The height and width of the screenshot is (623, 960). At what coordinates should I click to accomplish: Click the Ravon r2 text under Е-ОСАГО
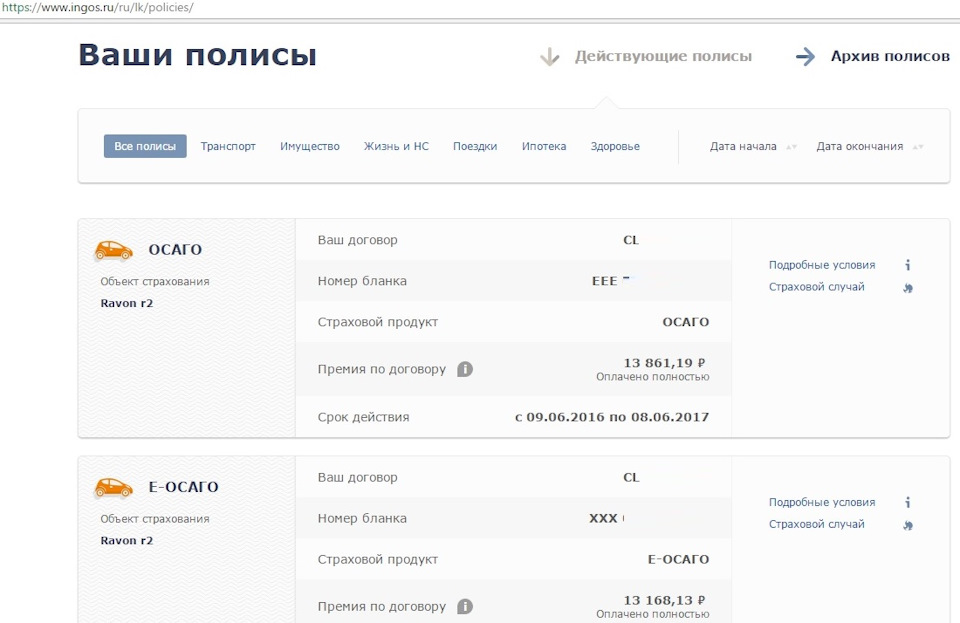tap(127, 541)
